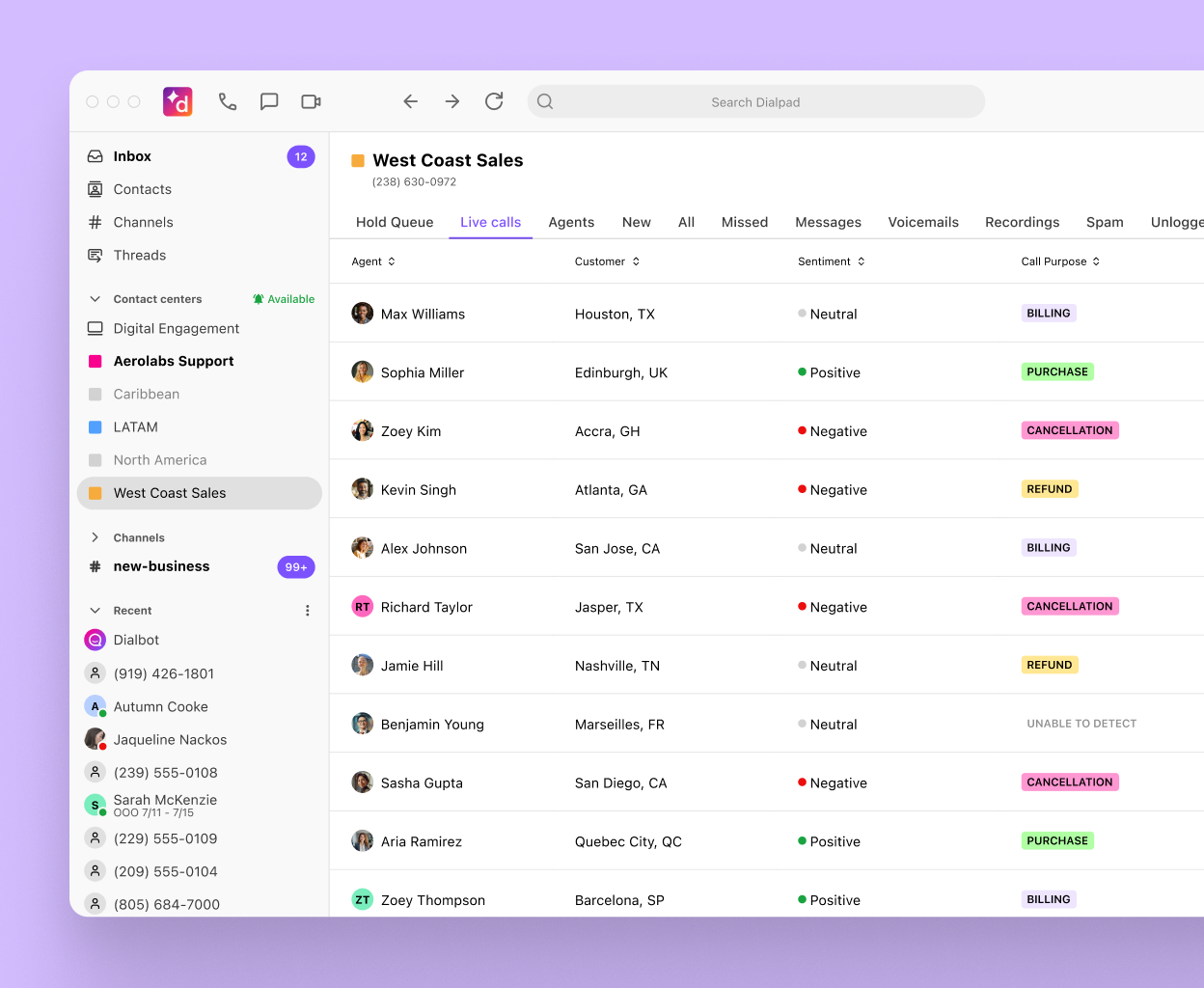Switch to the Recordings tab
This screenshot has height=988, width=1204.
1022,222
